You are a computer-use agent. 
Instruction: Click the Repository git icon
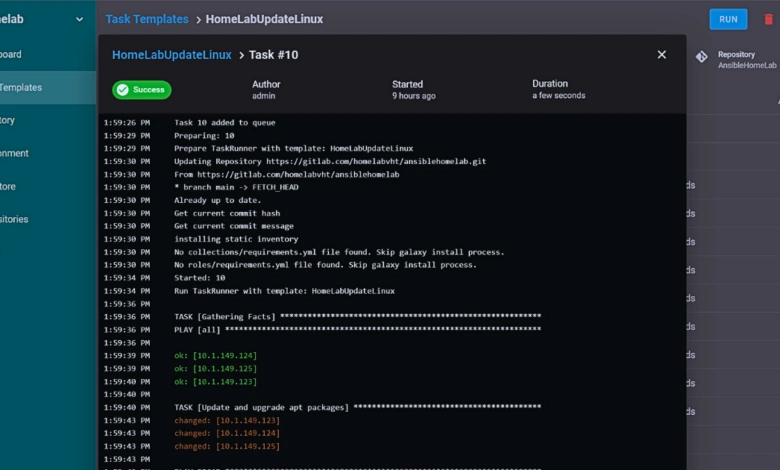(701, 58)
